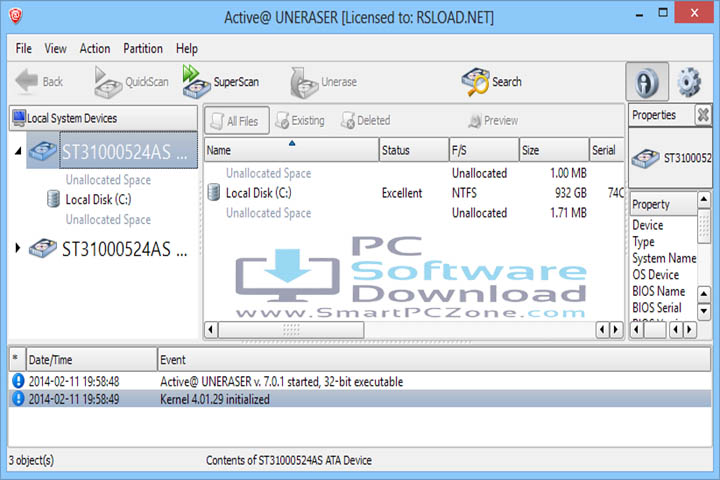
Task: Click the Local Disk (C:) icon in the tree
Action: 53,199
